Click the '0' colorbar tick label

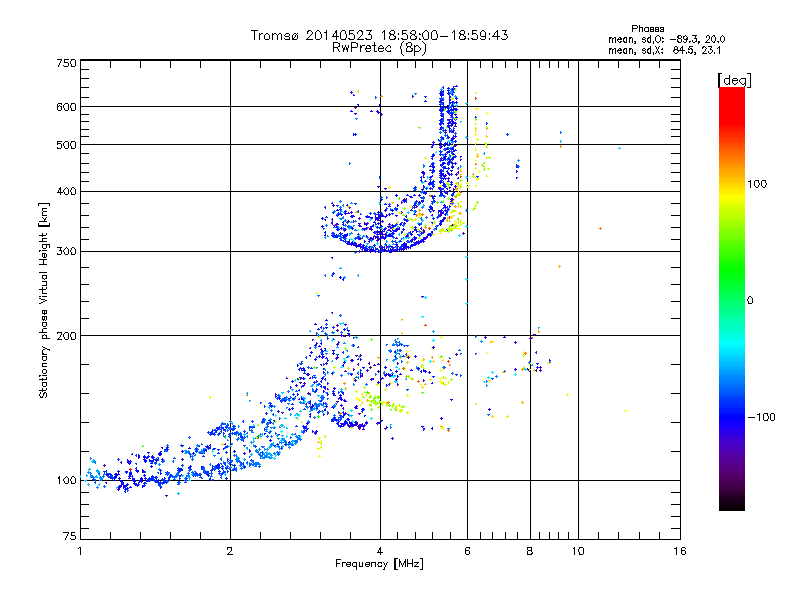point(749,300)
